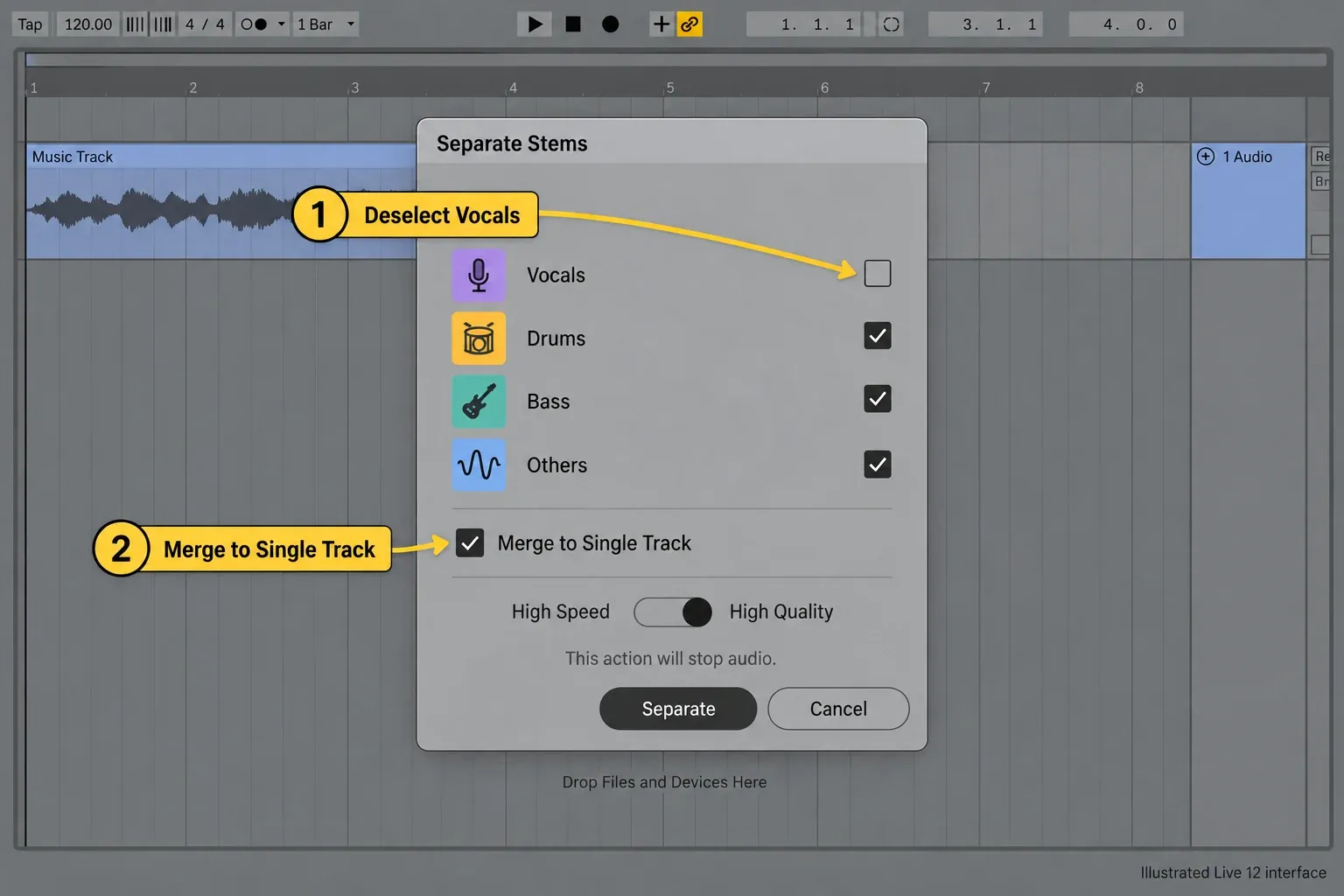1344x896 pixels.
Task: Switch the High Speed / High Quality toggle
Action: (x=673, y=612)
